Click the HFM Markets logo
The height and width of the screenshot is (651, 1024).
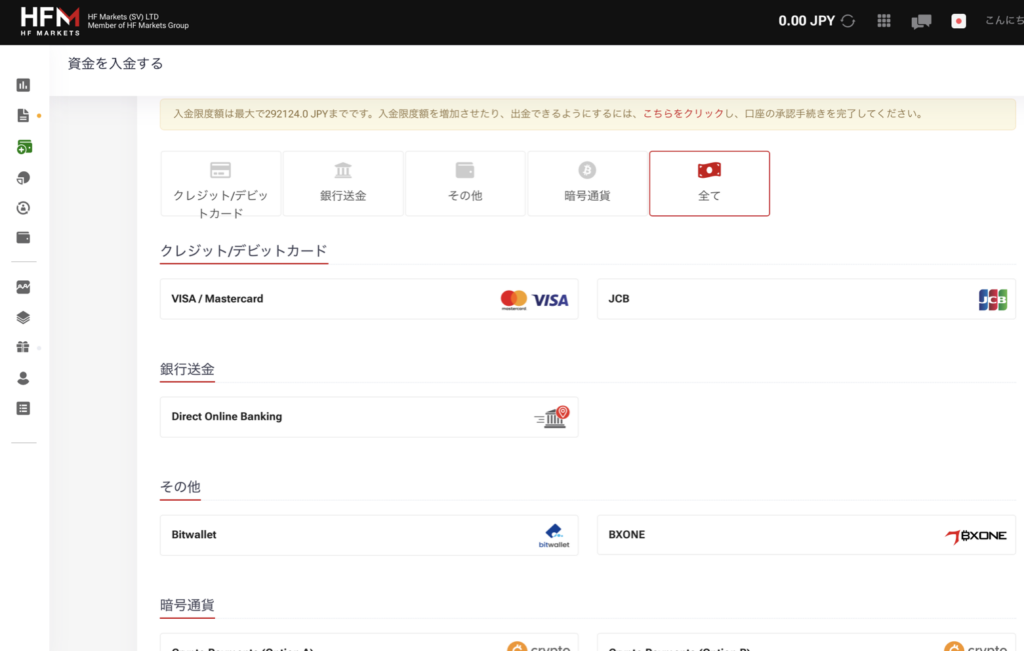click(50, 21)
